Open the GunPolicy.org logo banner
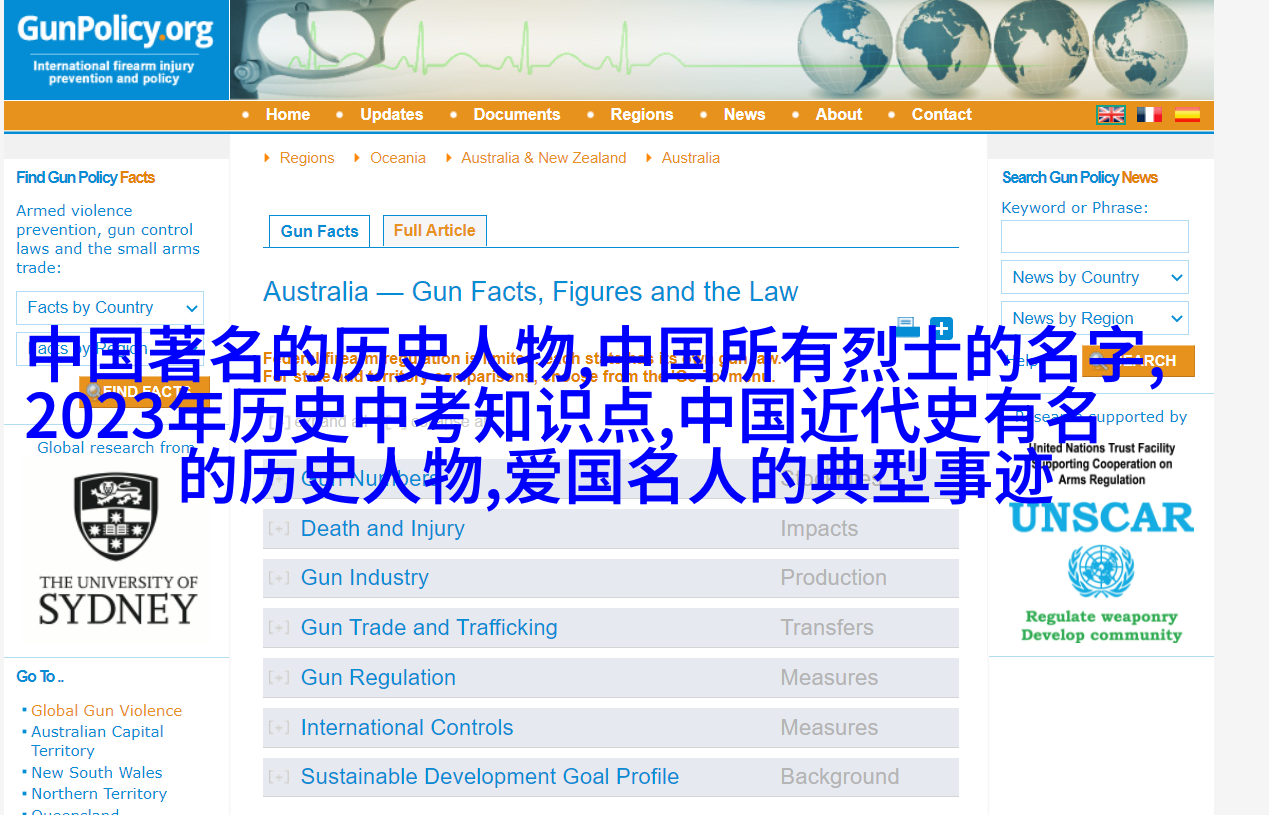 (116, 50)
